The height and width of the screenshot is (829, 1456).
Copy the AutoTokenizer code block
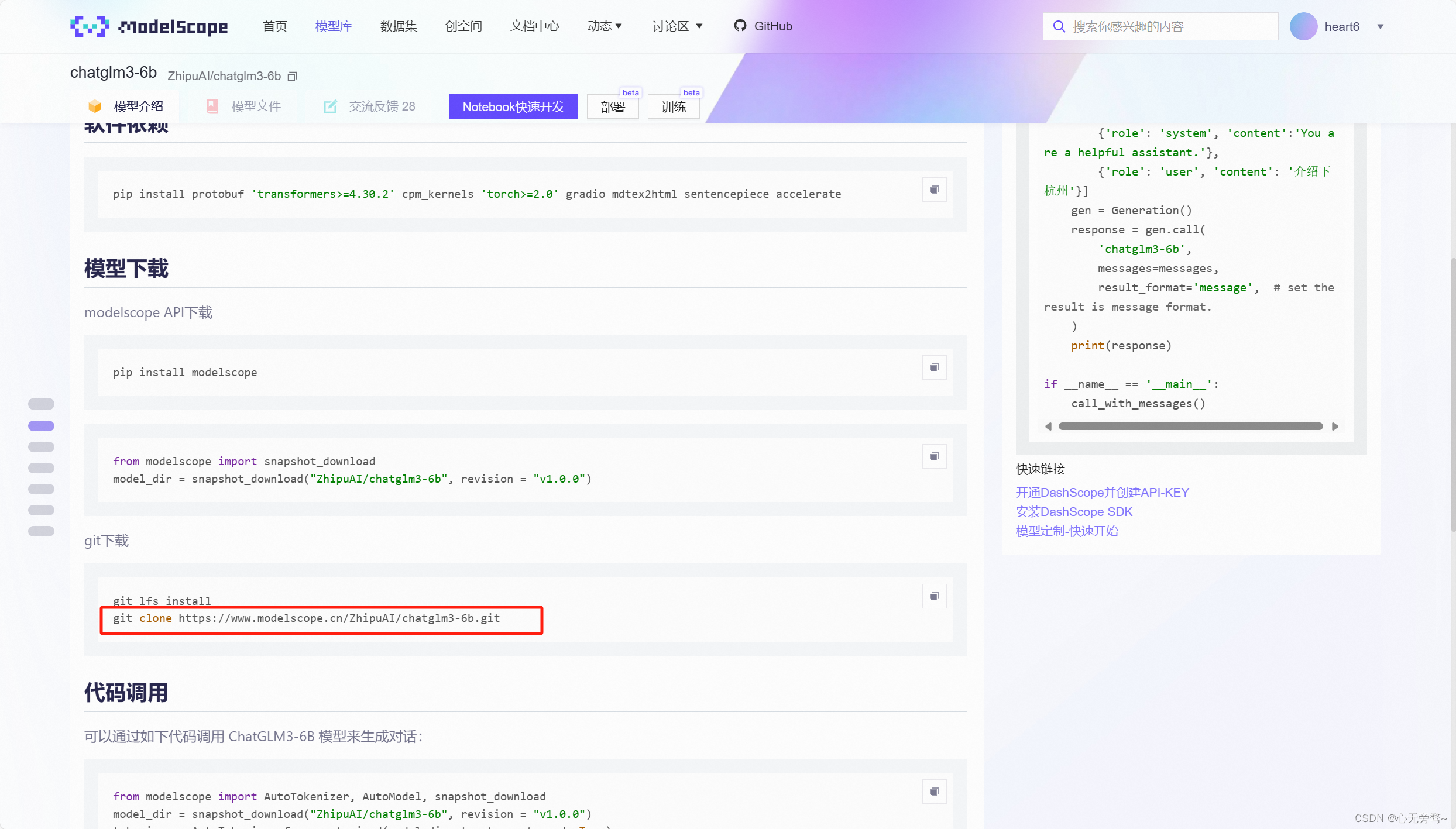pos(935,792)
